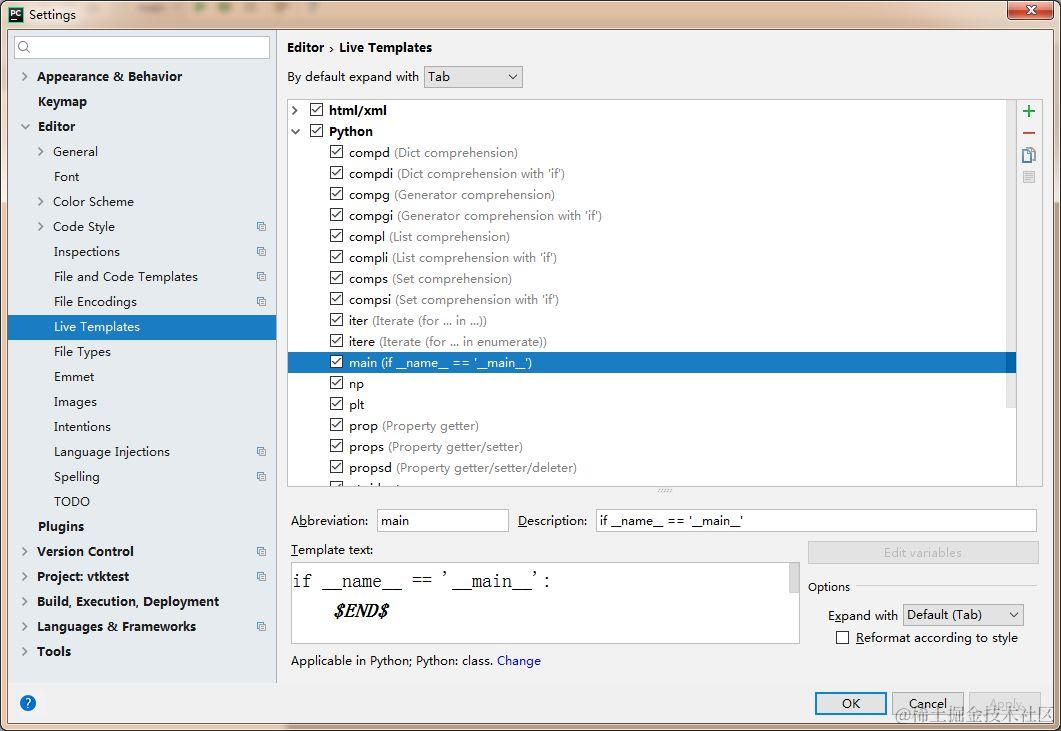1061x731 pixels.
Task: Toggle the compgi template checkbox
Action: [x=336, y=215]
